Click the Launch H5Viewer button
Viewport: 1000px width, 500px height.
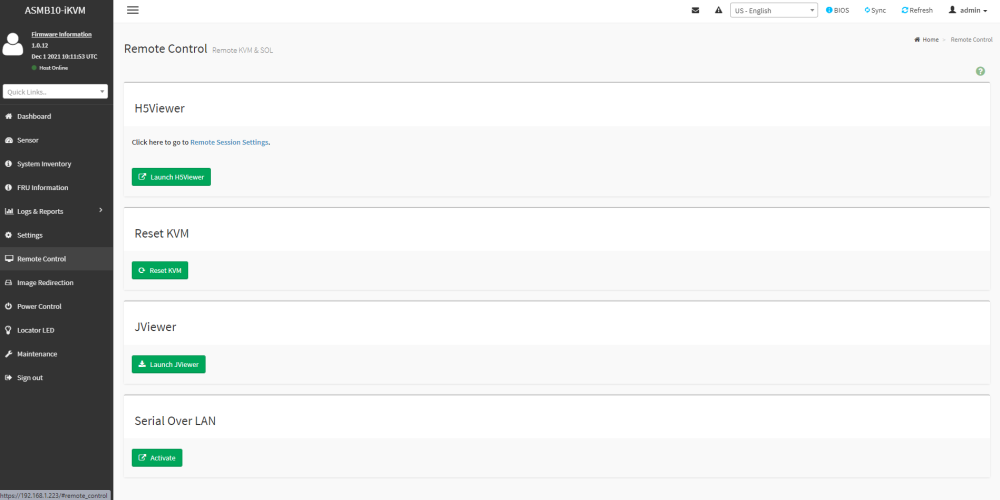tap(171, 177)
